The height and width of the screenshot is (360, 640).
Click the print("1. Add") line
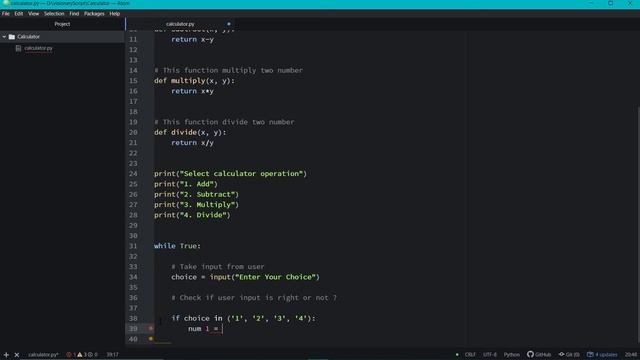coord(186,184)
